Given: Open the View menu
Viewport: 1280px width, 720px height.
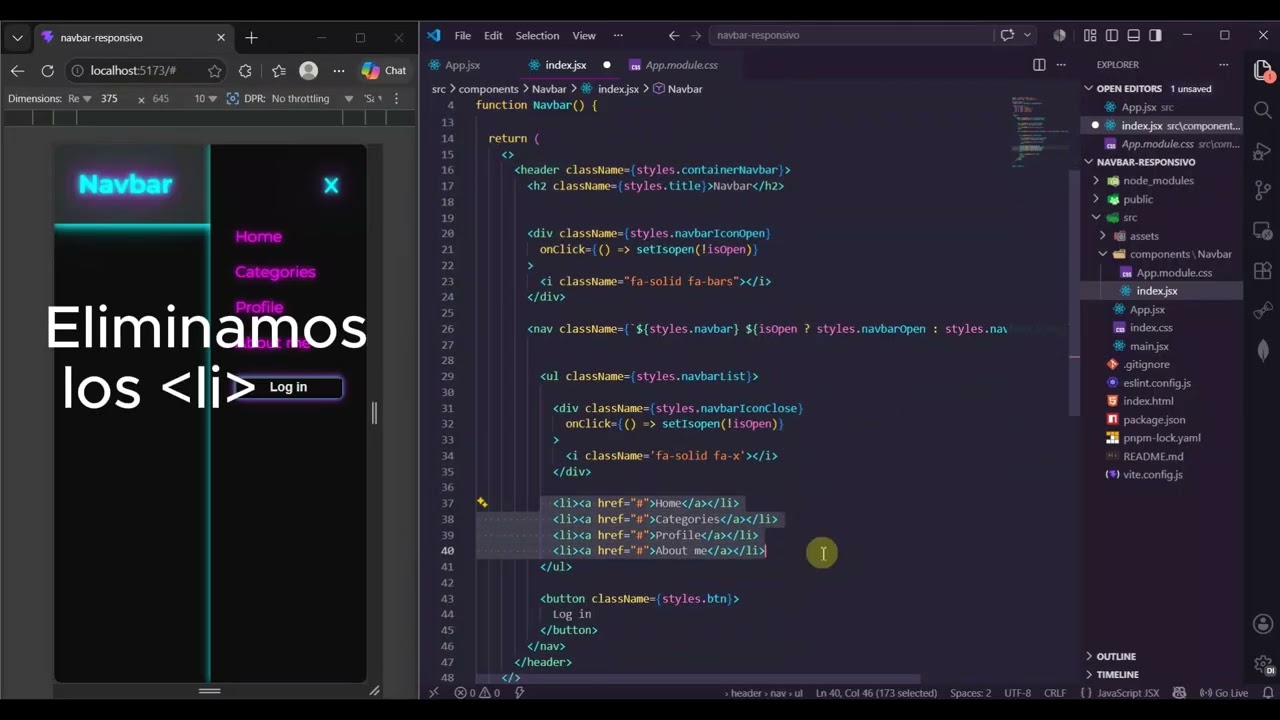Looking at the screenshot, I should click(x=584, y=35).
